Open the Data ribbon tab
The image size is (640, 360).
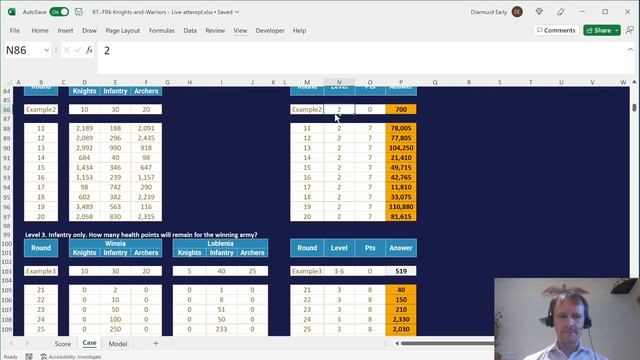190,31
